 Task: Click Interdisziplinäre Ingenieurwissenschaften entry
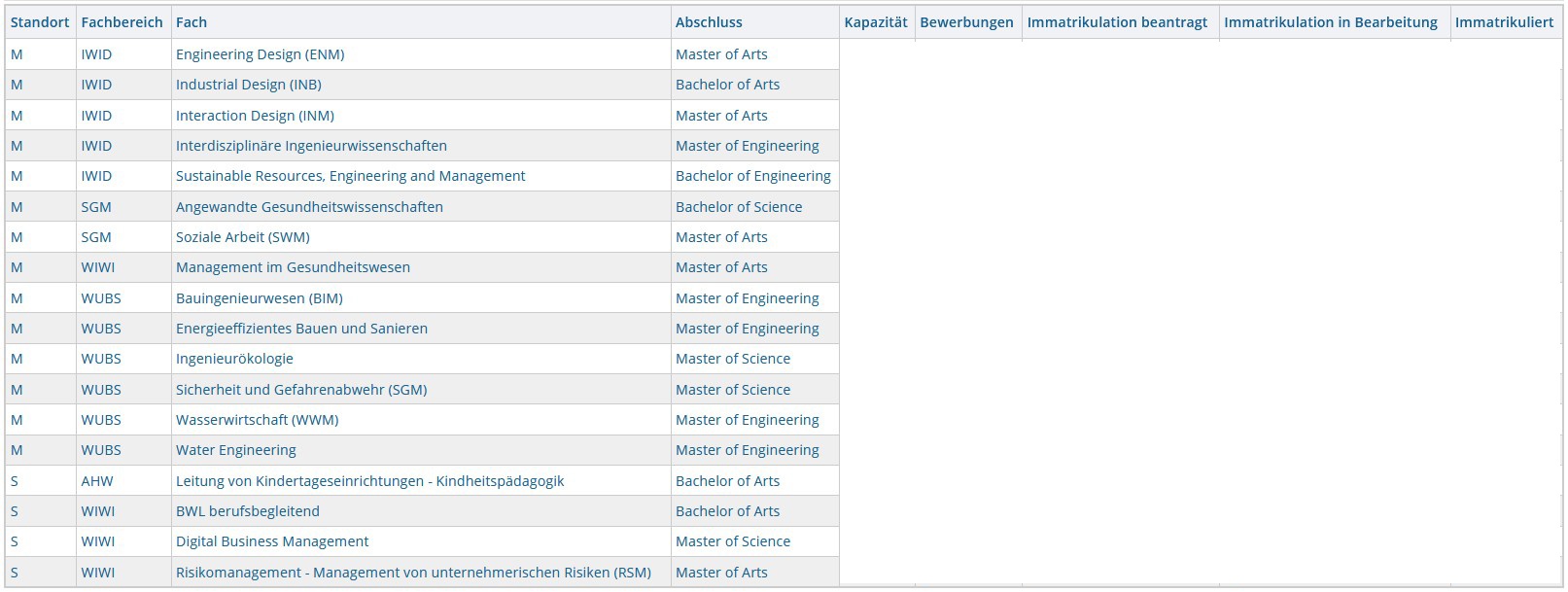(x=311, y=146)
